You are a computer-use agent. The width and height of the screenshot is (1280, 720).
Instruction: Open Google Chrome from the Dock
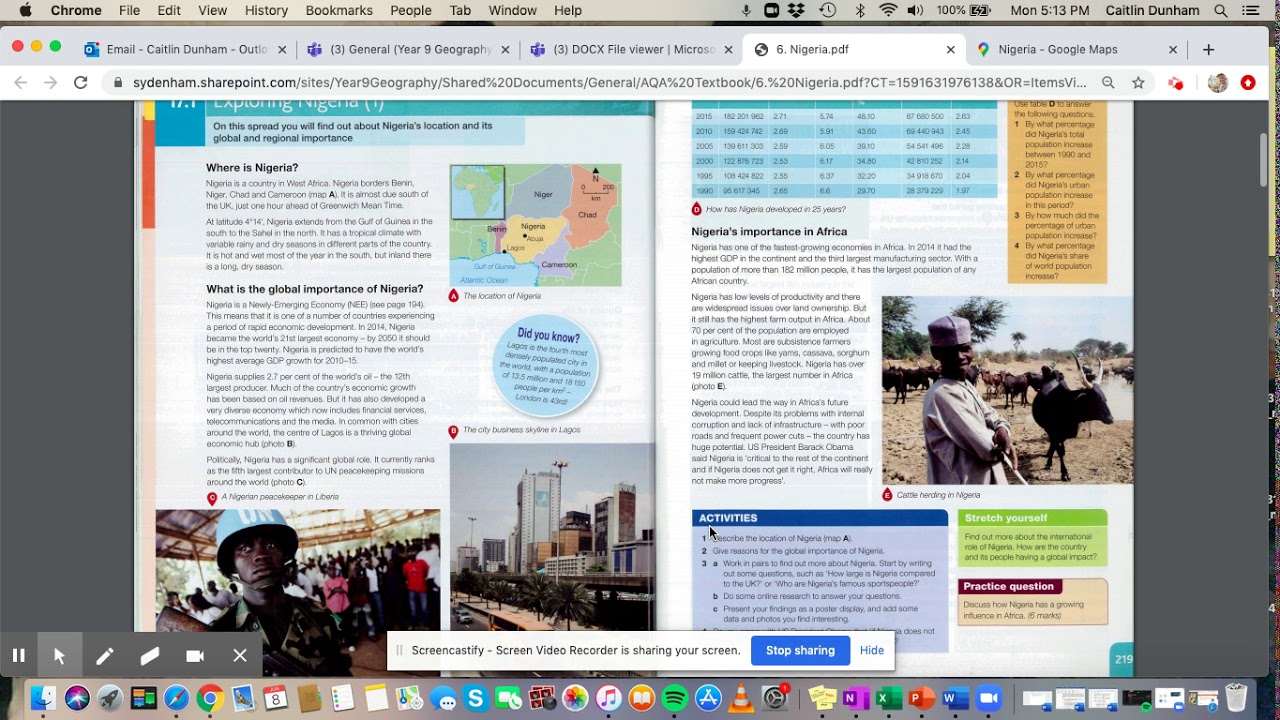(x=209, y=698)
